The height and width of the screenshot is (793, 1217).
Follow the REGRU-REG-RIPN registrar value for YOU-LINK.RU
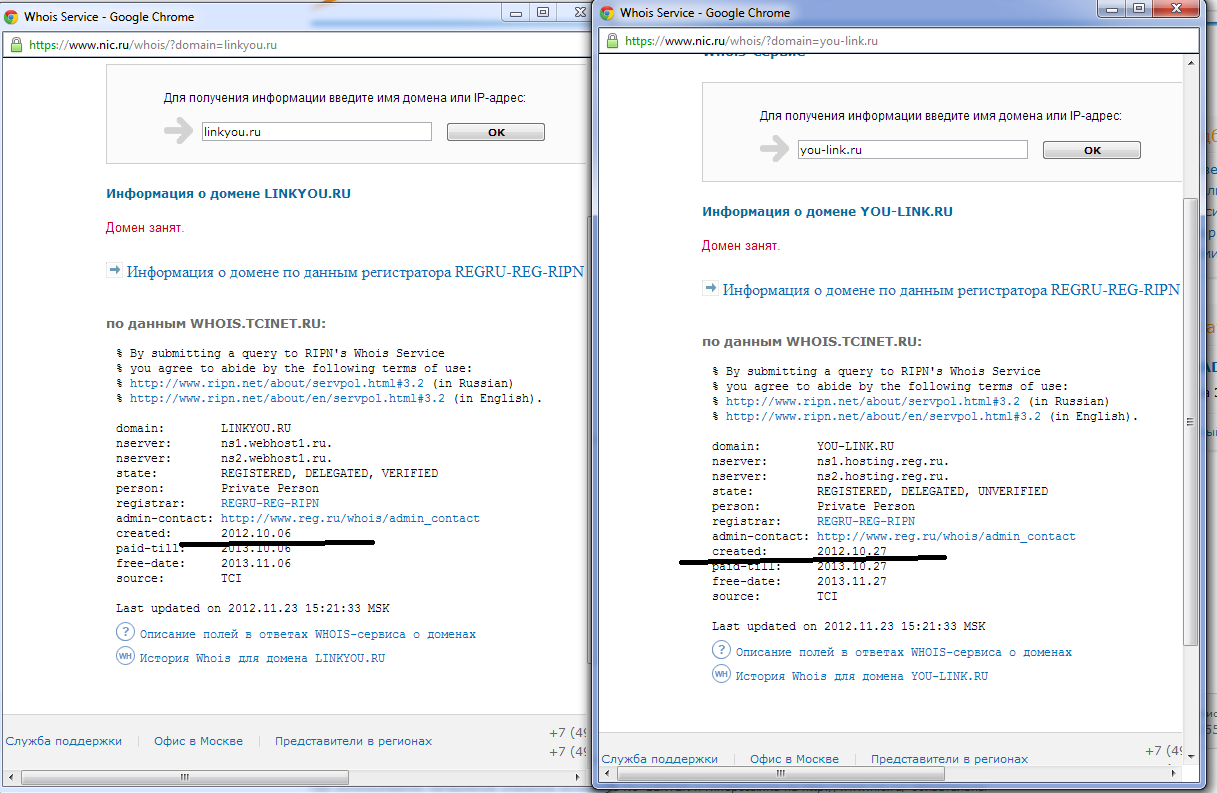point(866,521)
